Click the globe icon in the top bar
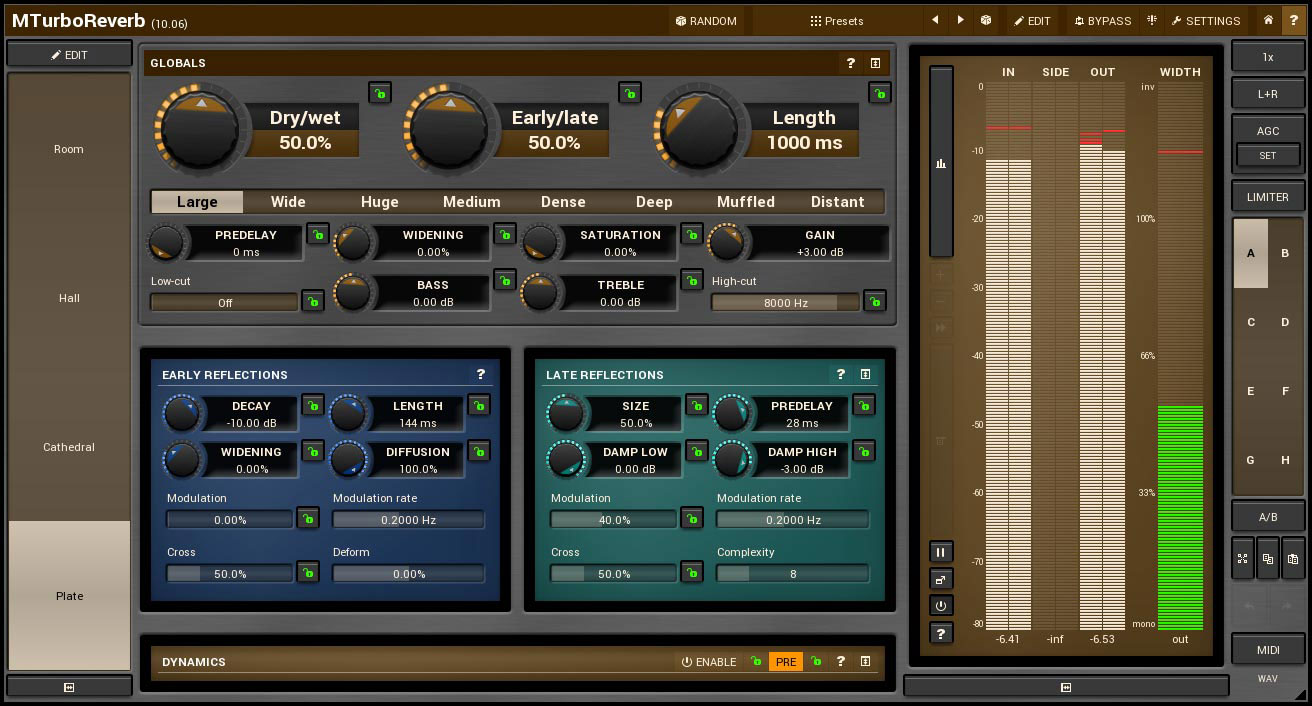Image resolution: width=1312 pixels, height=706 pixels. (x=986, y=20)
